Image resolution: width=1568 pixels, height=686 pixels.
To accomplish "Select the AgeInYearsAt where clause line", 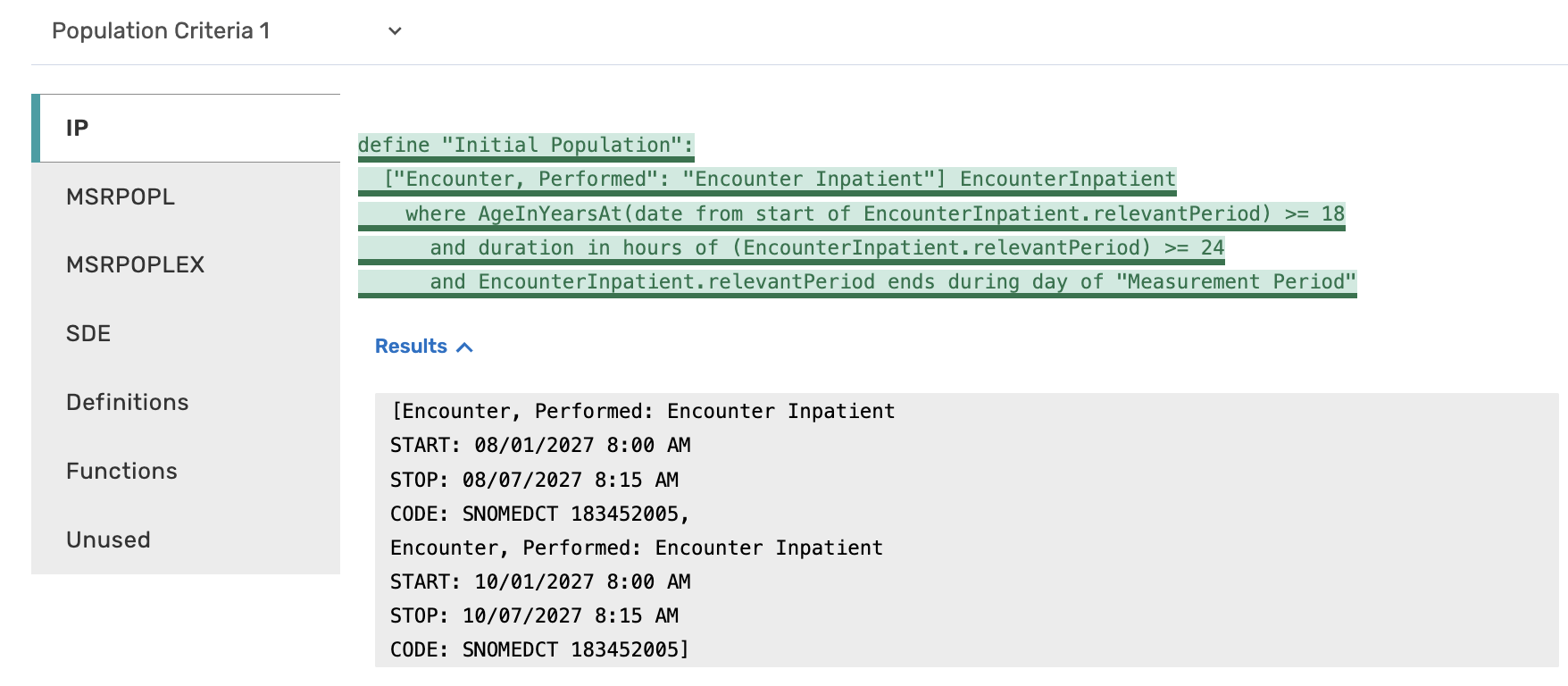I will point(850,213).
